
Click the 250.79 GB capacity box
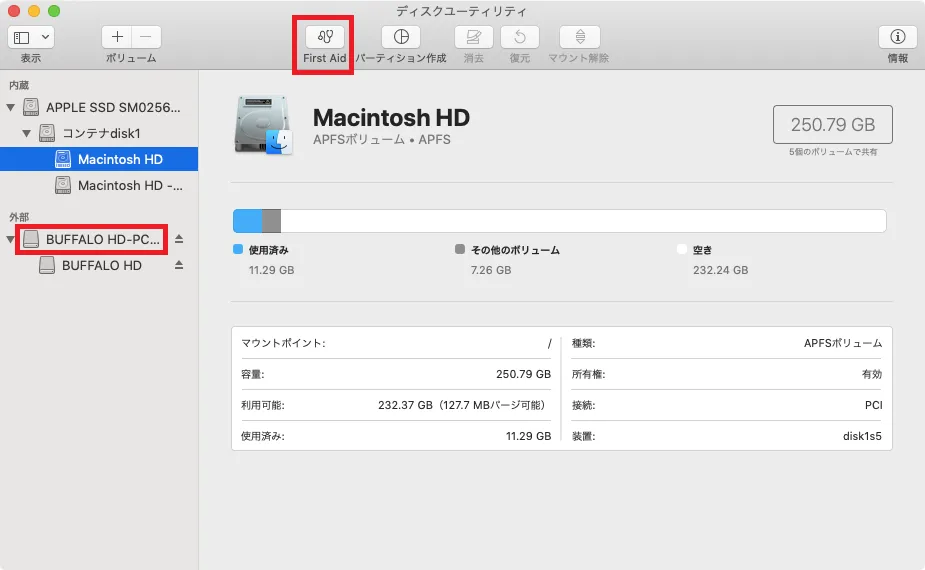832,125
